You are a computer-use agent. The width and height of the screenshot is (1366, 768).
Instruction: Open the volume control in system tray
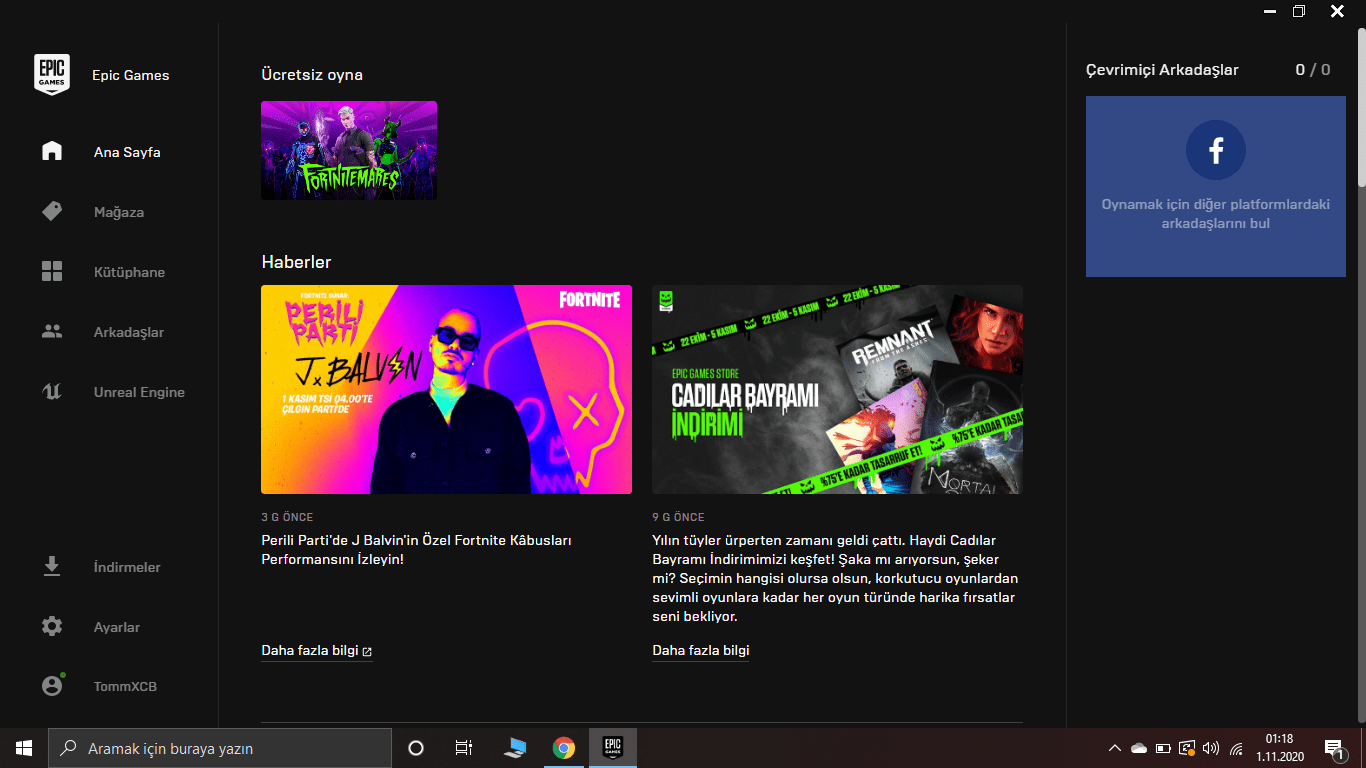1211,748
